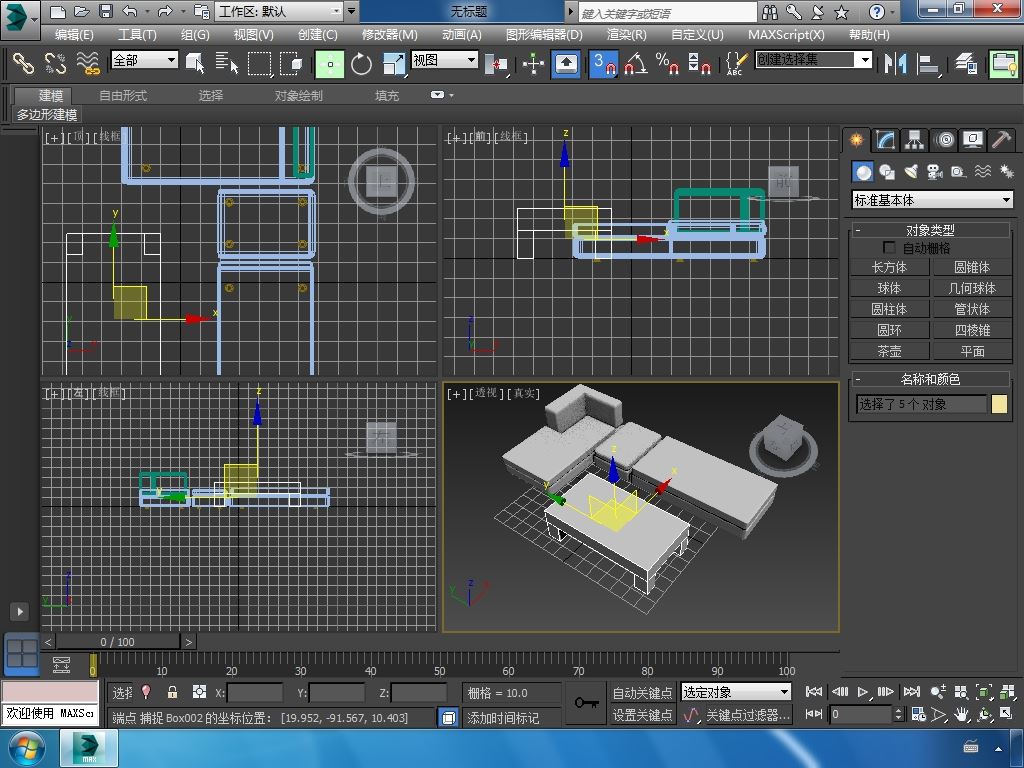The height and width of the screenshot is (768, 1024).
Task: Open the 渲染(R) menu
Action: tap(626, 34)
